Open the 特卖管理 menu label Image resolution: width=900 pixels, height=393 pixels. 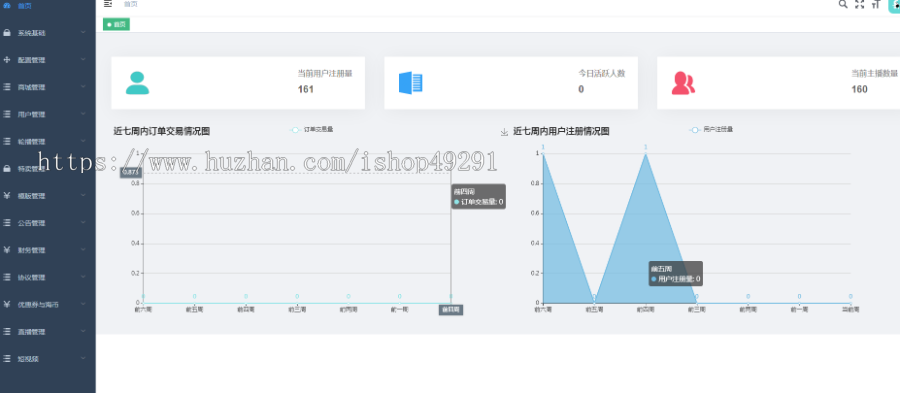[x=32, y=169]
